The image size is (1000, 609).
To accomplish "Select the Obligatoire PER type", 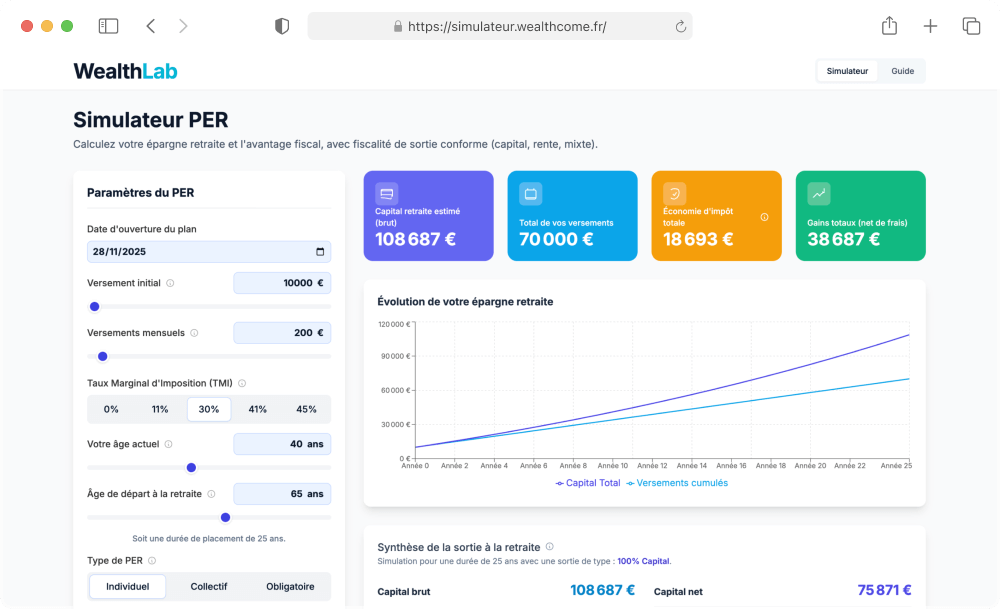I will point(290,586).
